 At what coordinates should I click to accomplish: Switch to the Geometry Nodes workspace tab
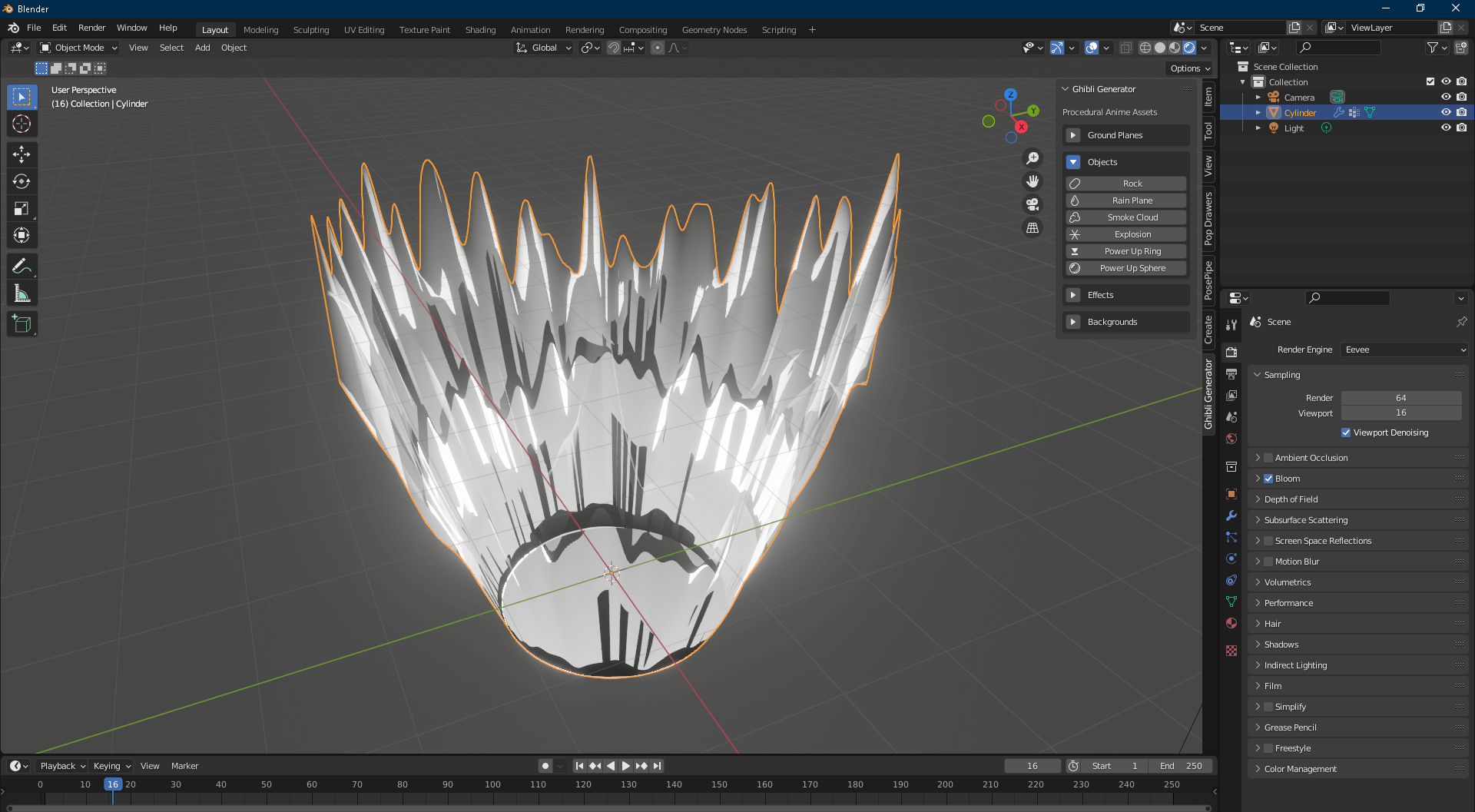[x=714, y=30]
